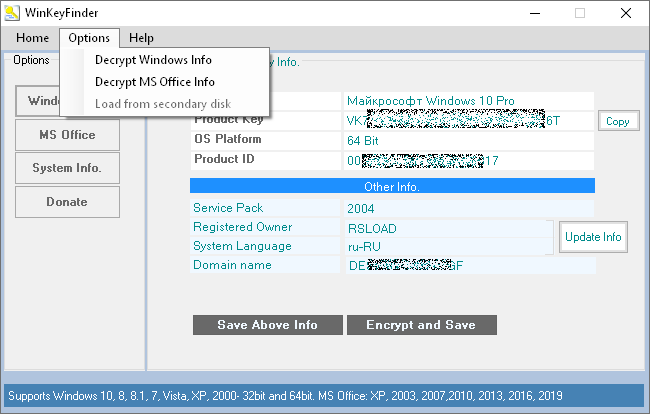Screen dimensions: 650x414
Task: Edit the Registered Owner field RSLOAD
Action: (x=449, y=228)
